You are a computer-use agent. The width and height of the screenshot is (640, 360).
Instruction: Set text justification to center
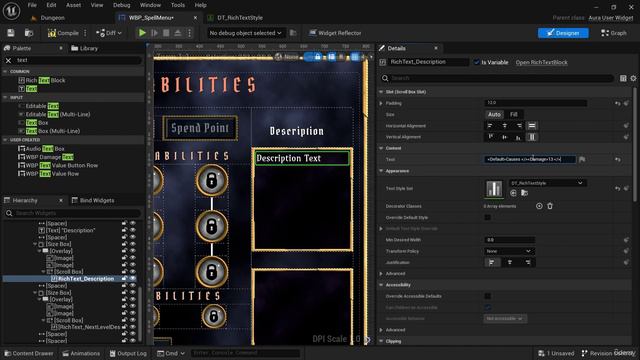509,262
